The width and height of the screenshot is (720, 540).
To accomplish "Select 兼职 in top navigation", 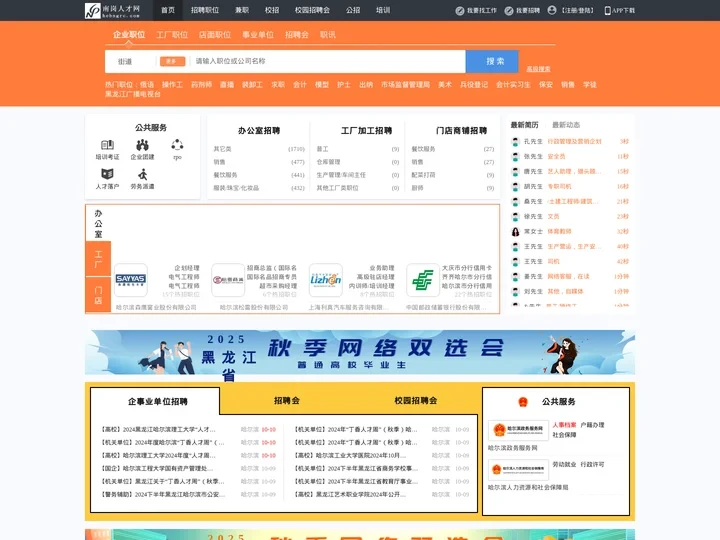I will [242, 10].
